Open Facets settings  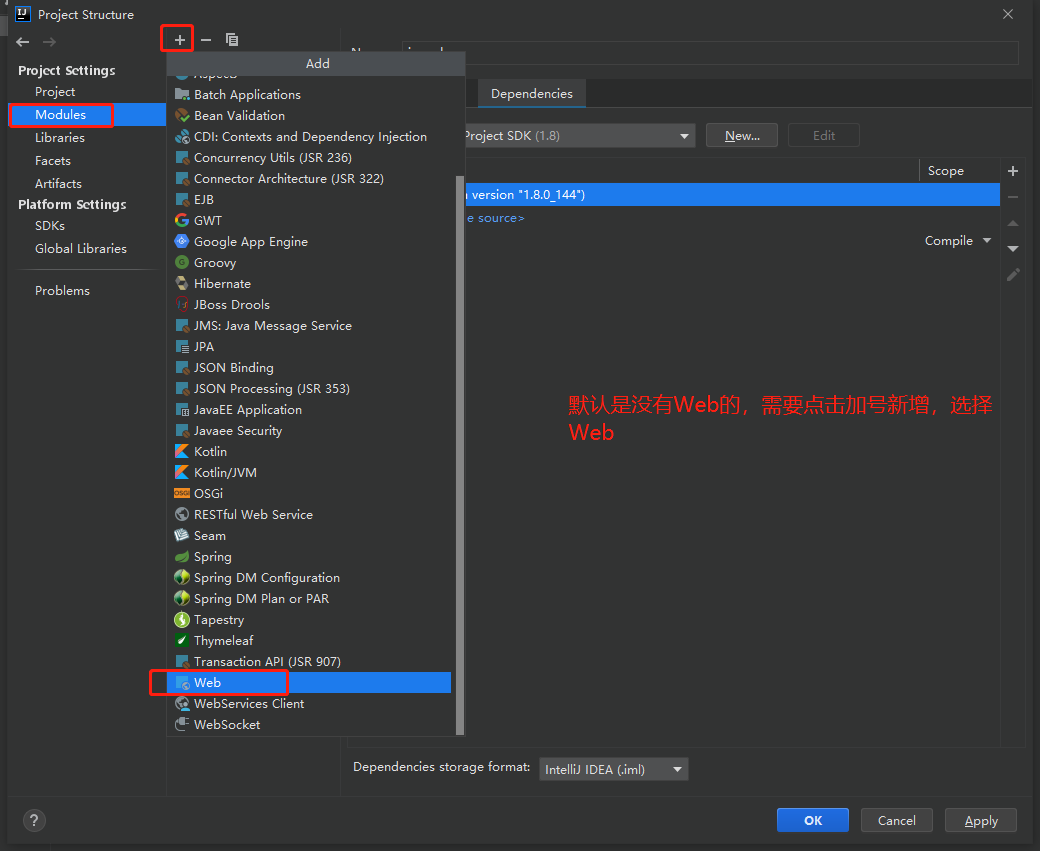pos(52,161)
